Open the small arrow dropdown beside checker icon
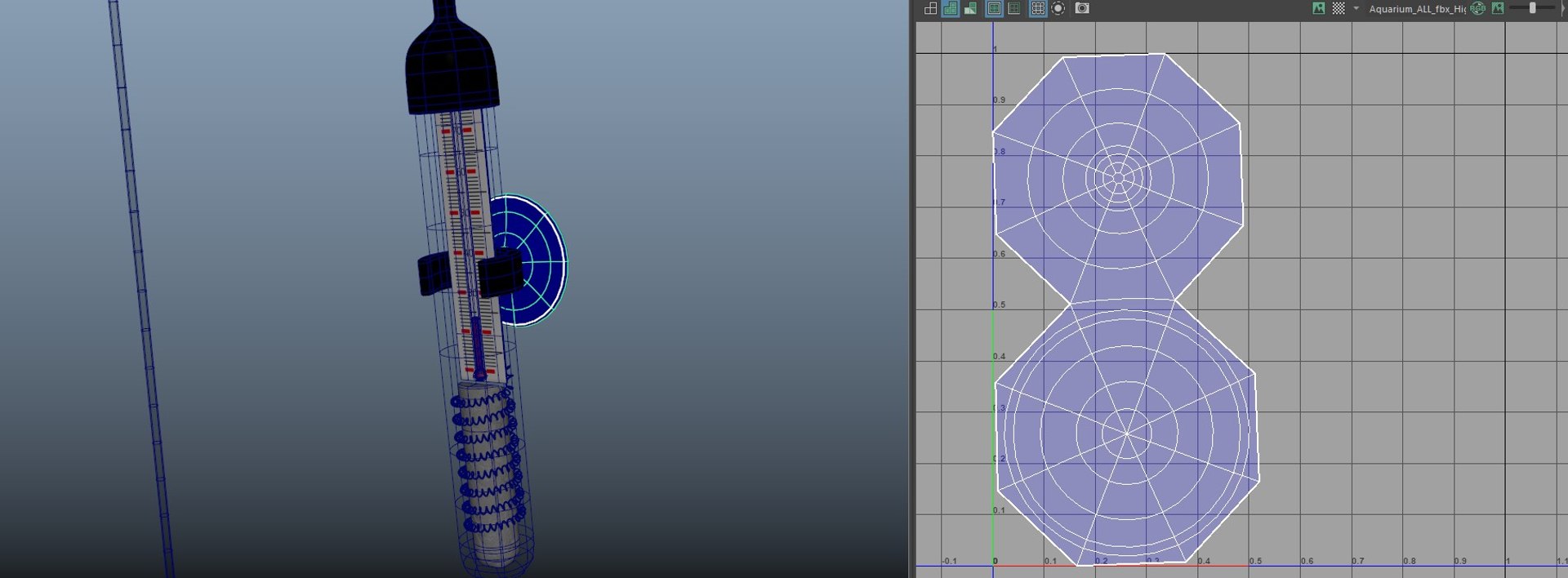 1356,8
